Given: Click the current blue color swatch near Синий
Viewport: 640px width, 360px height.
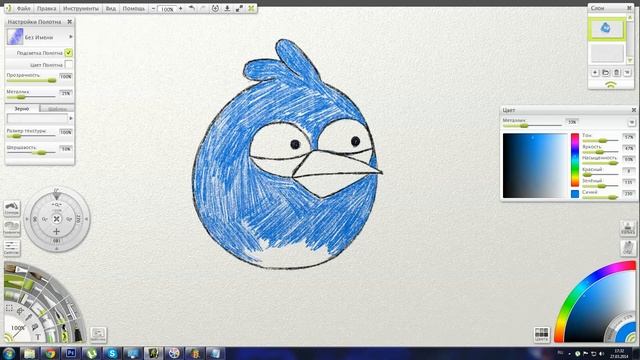Looking at the screenshot, I should click(575, 194).
